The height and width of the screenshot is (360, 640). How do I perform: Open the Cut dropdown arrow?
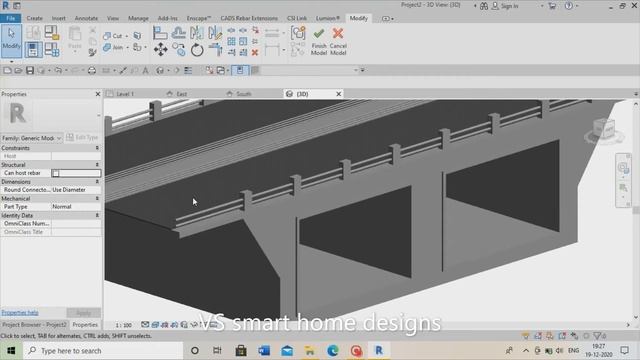127,36
